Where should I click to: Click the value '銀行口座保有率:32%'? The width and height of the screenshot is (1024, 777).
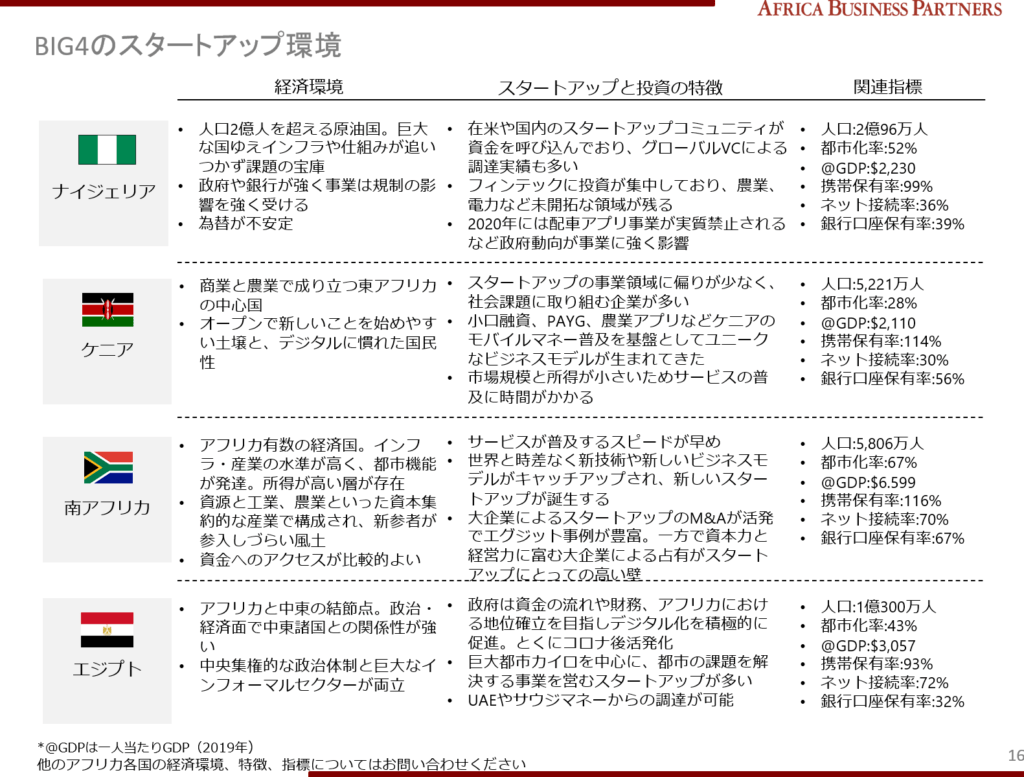(892, 701)
